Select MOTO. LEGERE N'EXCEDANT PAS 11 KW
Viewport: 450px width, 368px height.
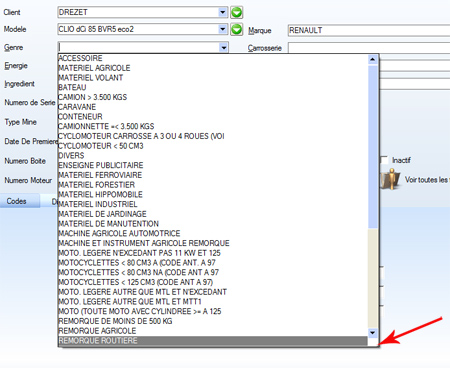tap(213, 253)
